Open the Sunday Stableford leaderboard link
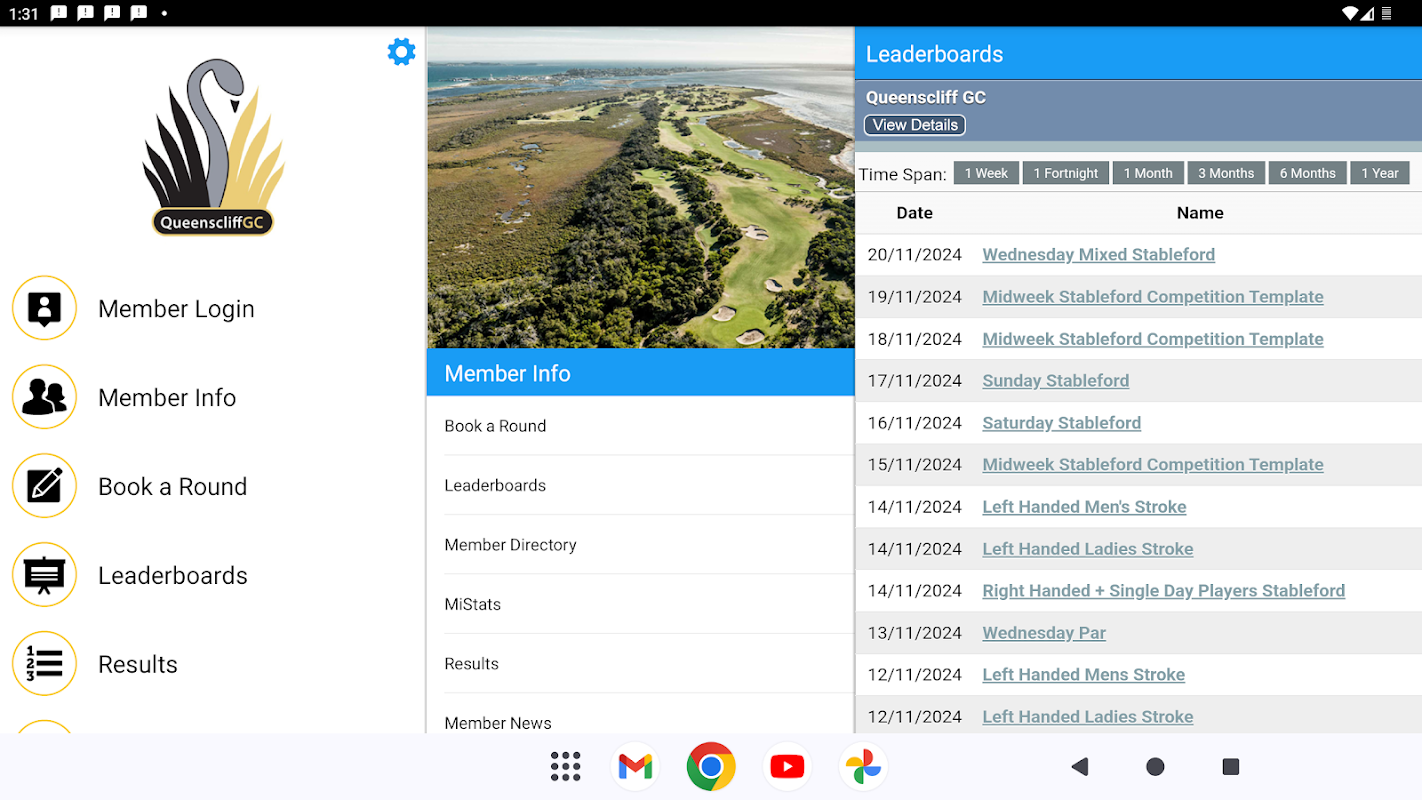The width and height of the screenshot is (1422, 800). 1055,381
